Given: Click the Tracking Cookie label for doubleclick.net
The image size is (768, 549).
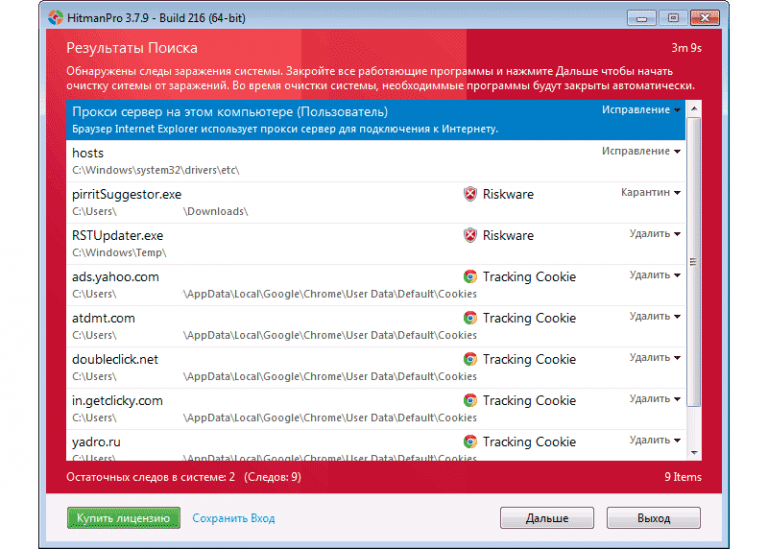Looking at the screenshot, I should click(529, 359).
